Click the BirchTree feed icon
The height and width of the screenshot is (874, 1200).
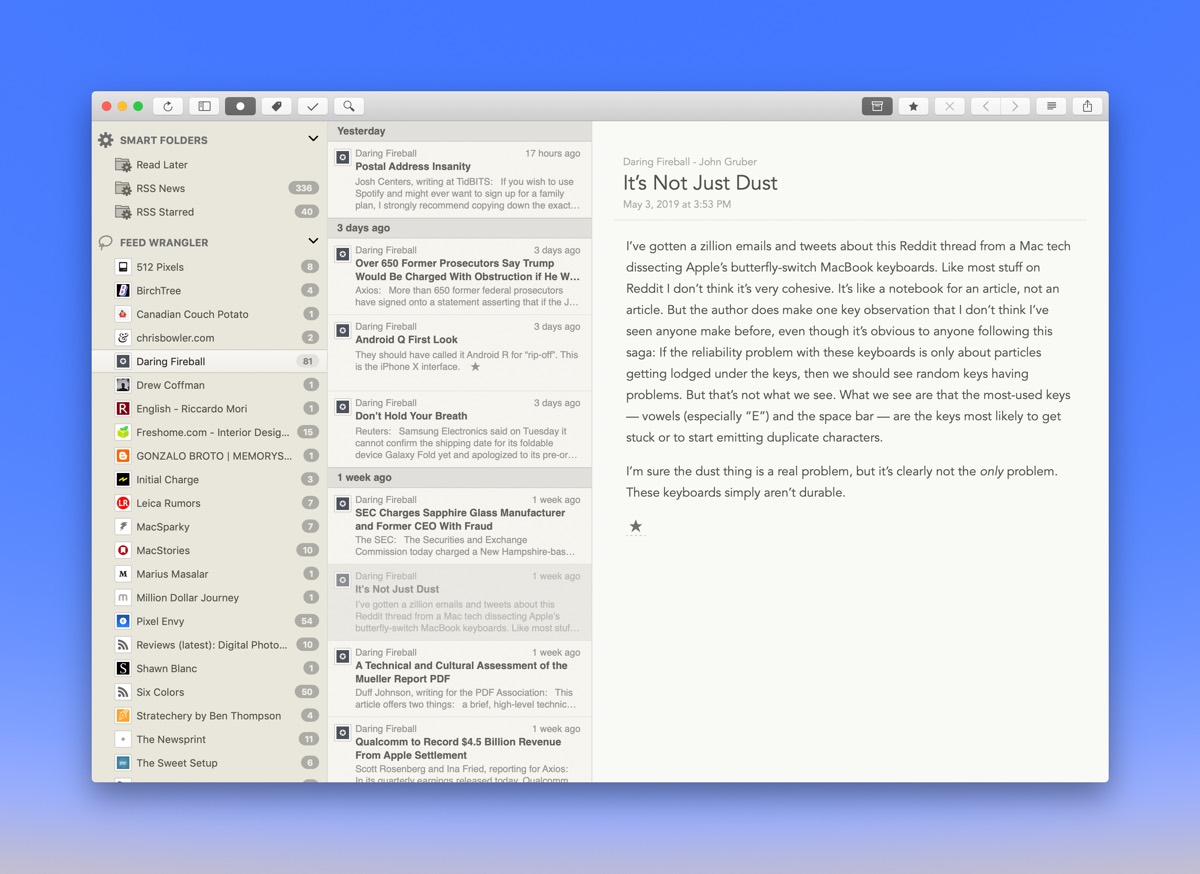tap(123, 290)
